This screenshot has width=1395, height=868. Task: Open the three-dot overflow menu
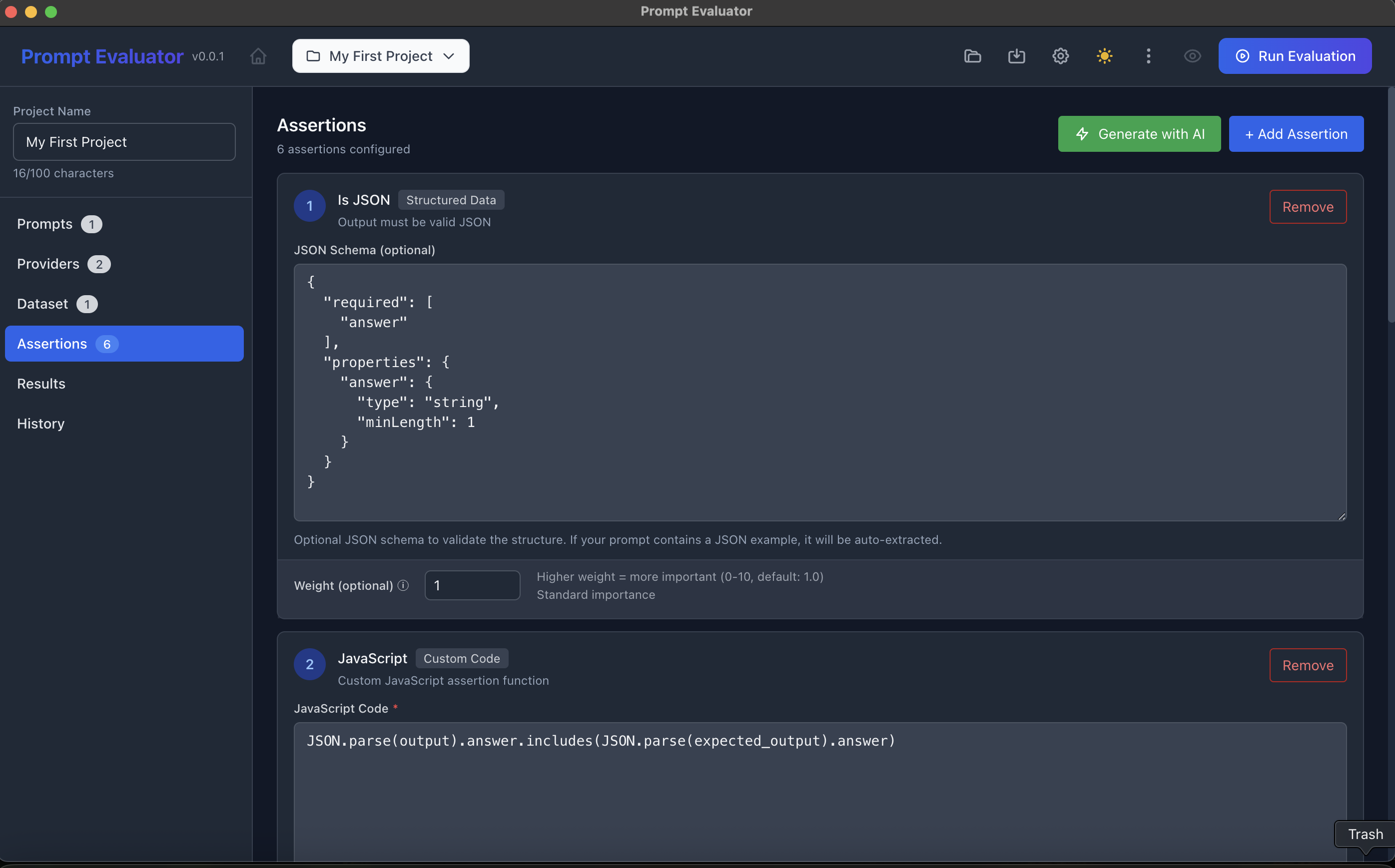pos(1148,55)
